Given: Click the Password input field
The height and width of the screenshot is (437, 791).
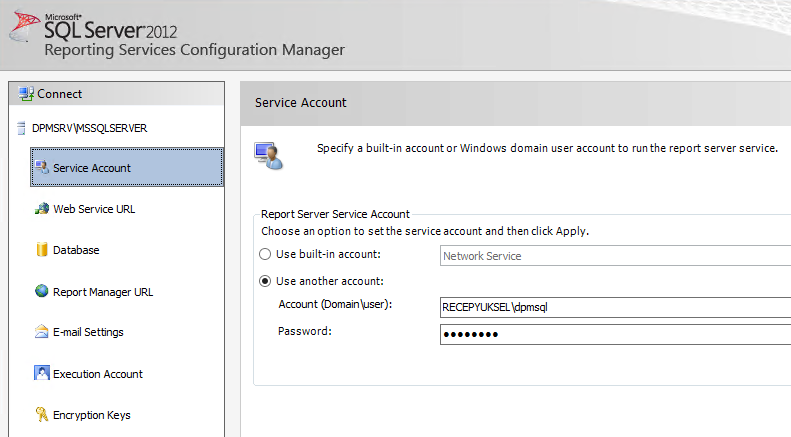Looking at the screenshot, I should 615,334.
